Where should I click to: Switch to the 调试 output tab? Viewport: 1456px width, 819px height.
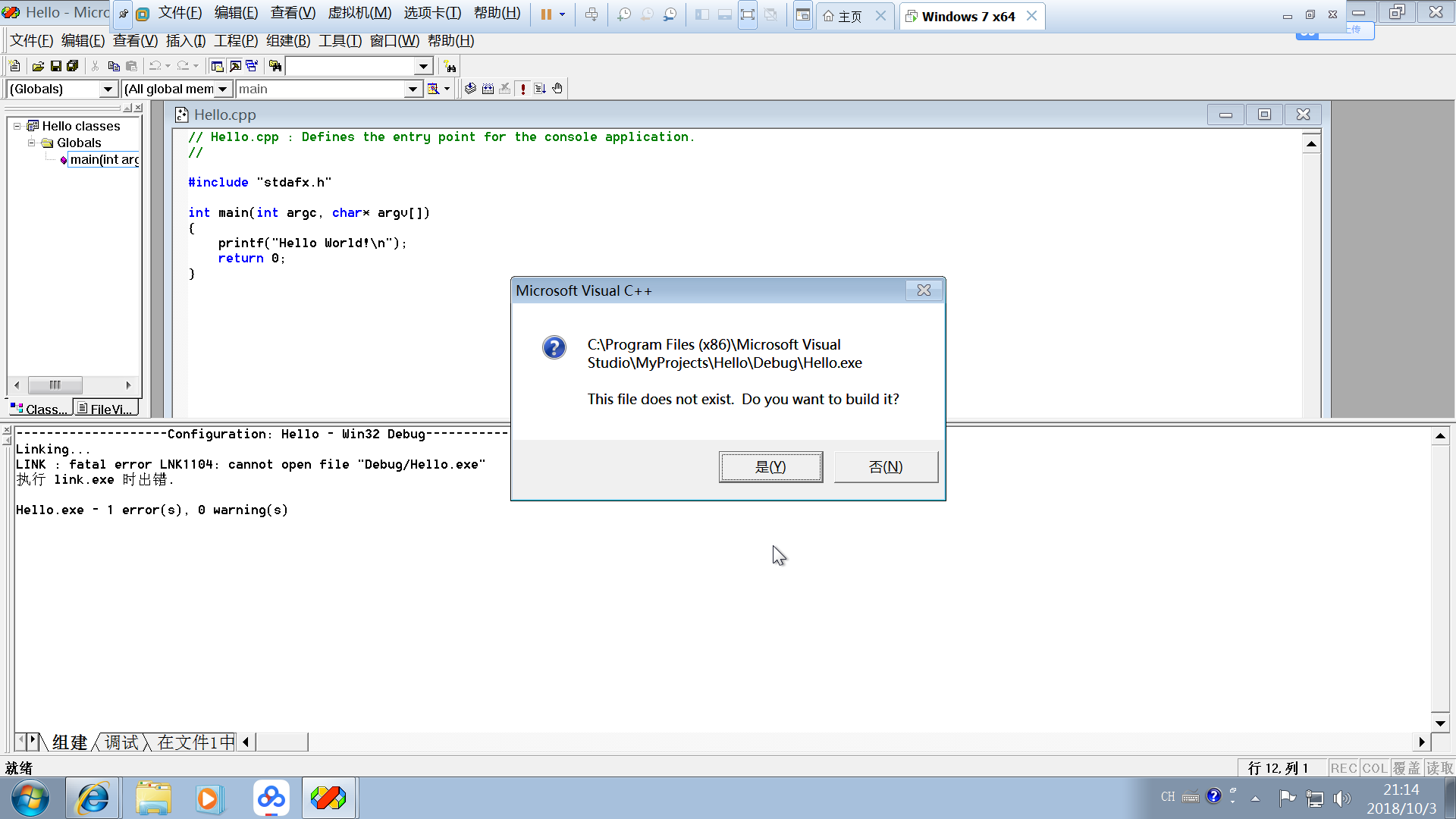point(121,742)
